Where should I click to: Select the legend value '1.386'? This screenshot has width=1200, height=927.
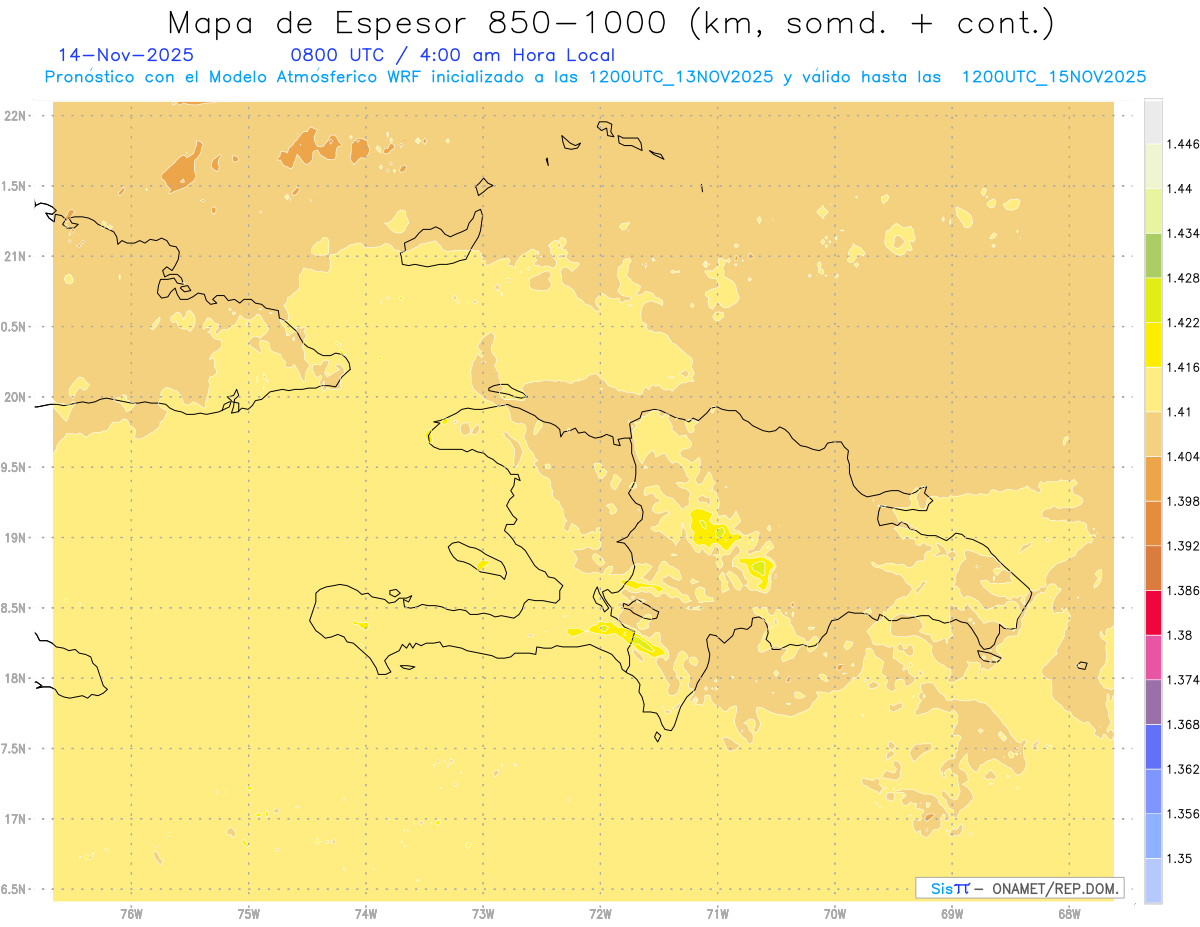pyautogui.click(x=1182, y=591)
